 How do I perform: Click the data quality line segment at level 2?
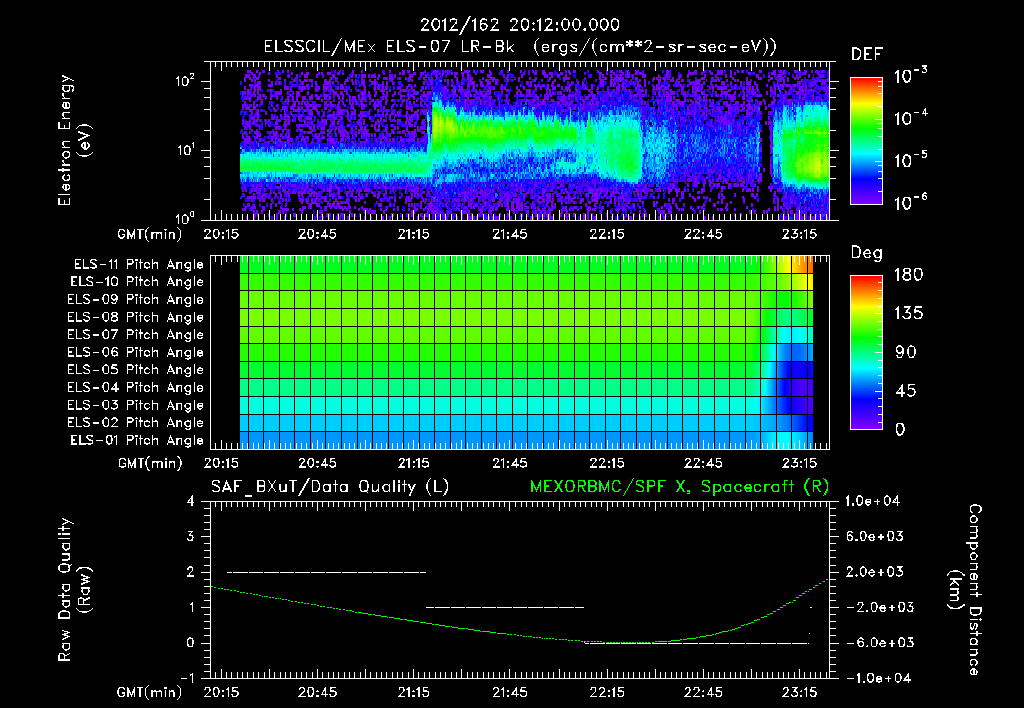click(x=327, y=572)
